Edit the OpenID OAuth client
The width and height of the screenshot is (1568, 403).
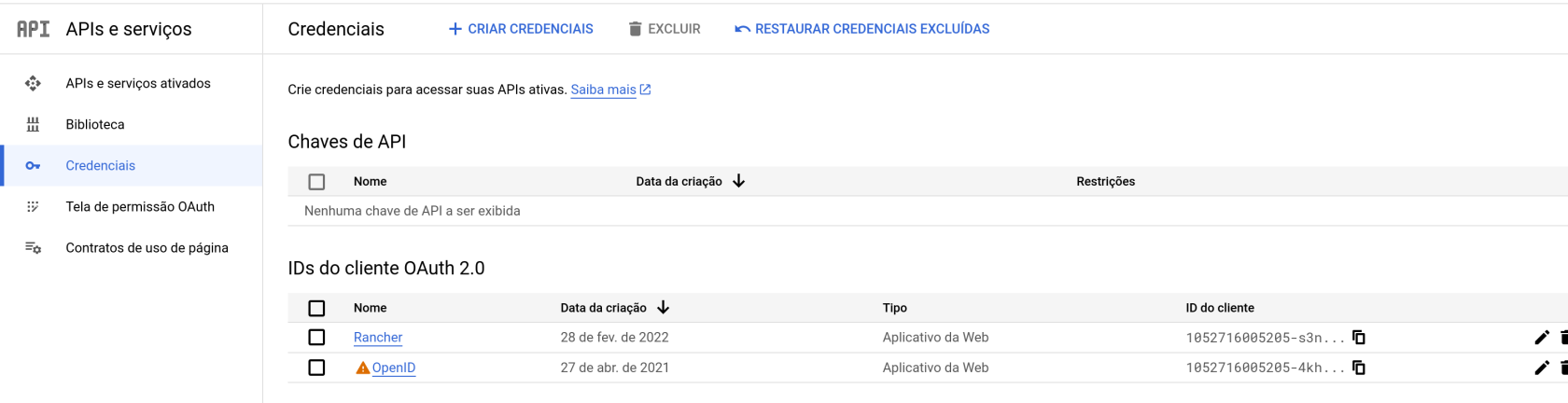[x=1541, y=368]
